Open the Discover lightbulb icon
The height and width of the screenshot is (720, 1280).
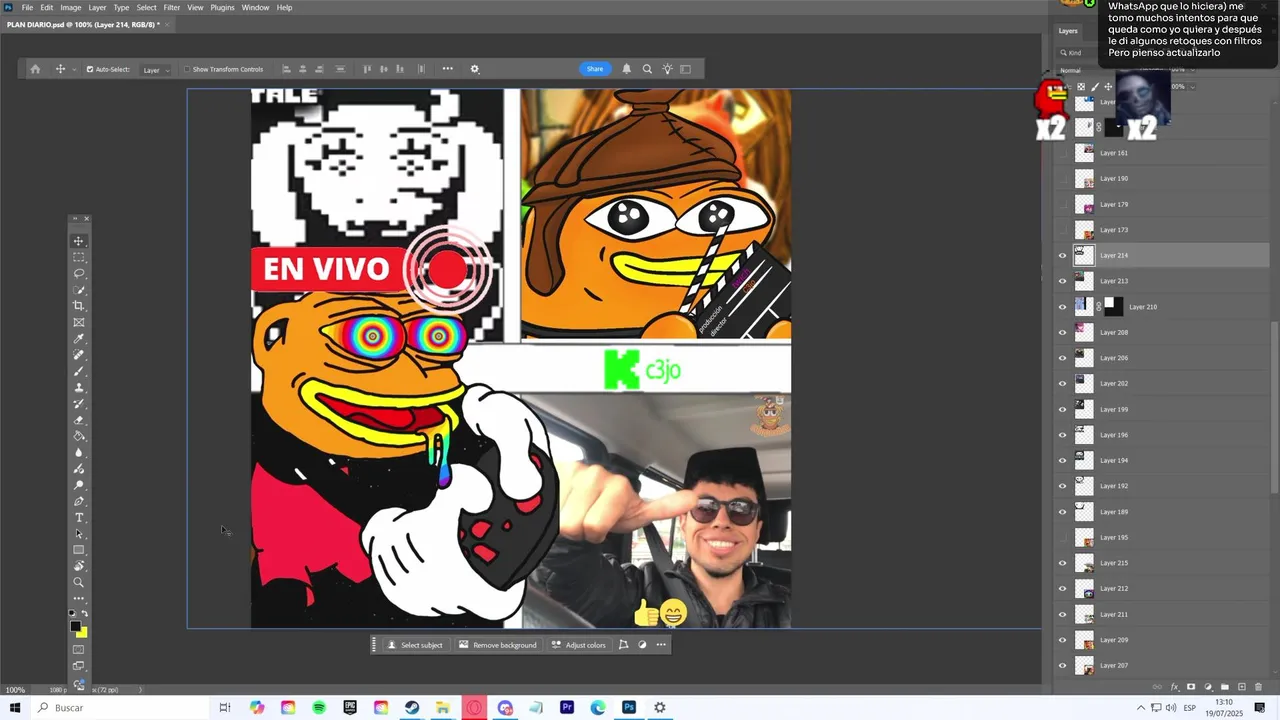(667, 69)
